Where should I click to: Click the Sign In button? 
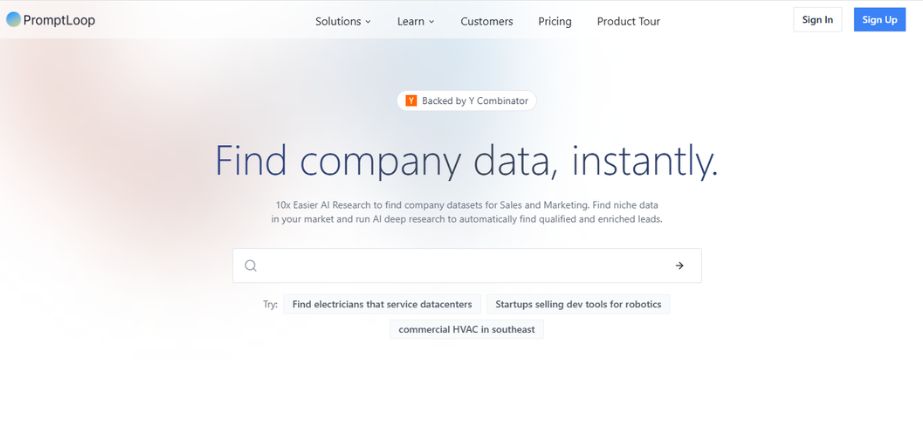[x=818, y=19]
